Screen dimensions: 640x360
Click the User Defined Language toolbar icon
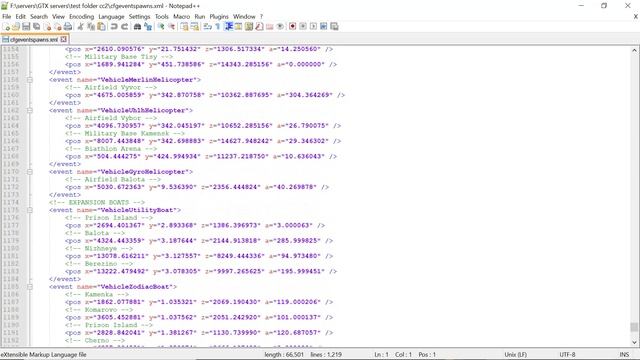point(238,27)
